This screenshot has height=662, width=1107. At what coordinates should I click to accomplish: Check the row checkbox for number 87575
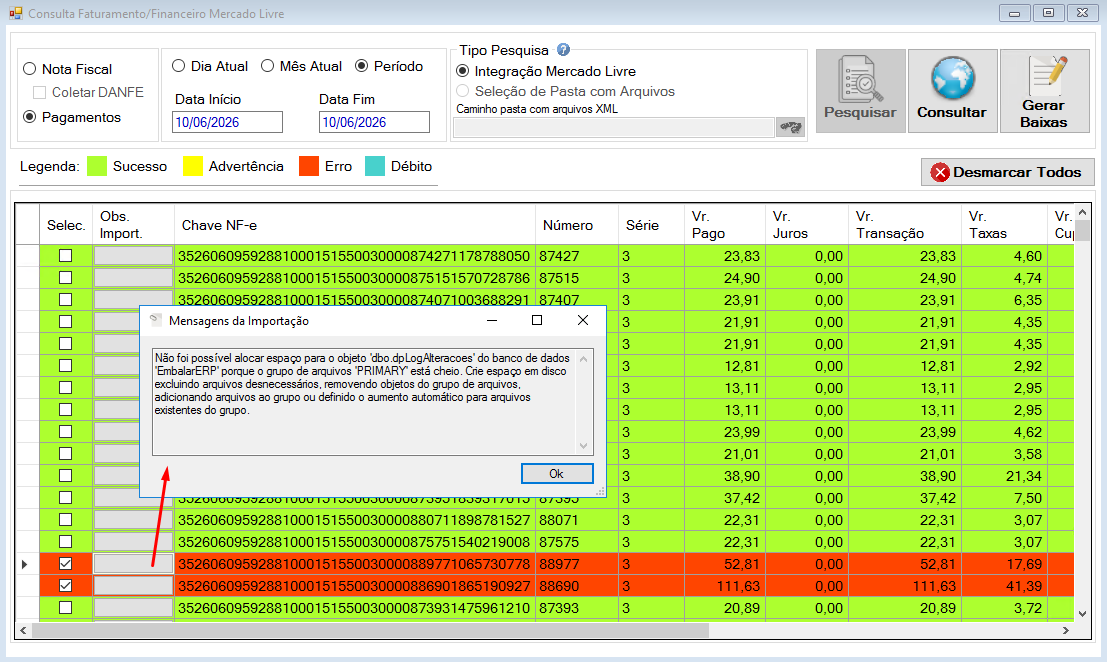point(66,541)
